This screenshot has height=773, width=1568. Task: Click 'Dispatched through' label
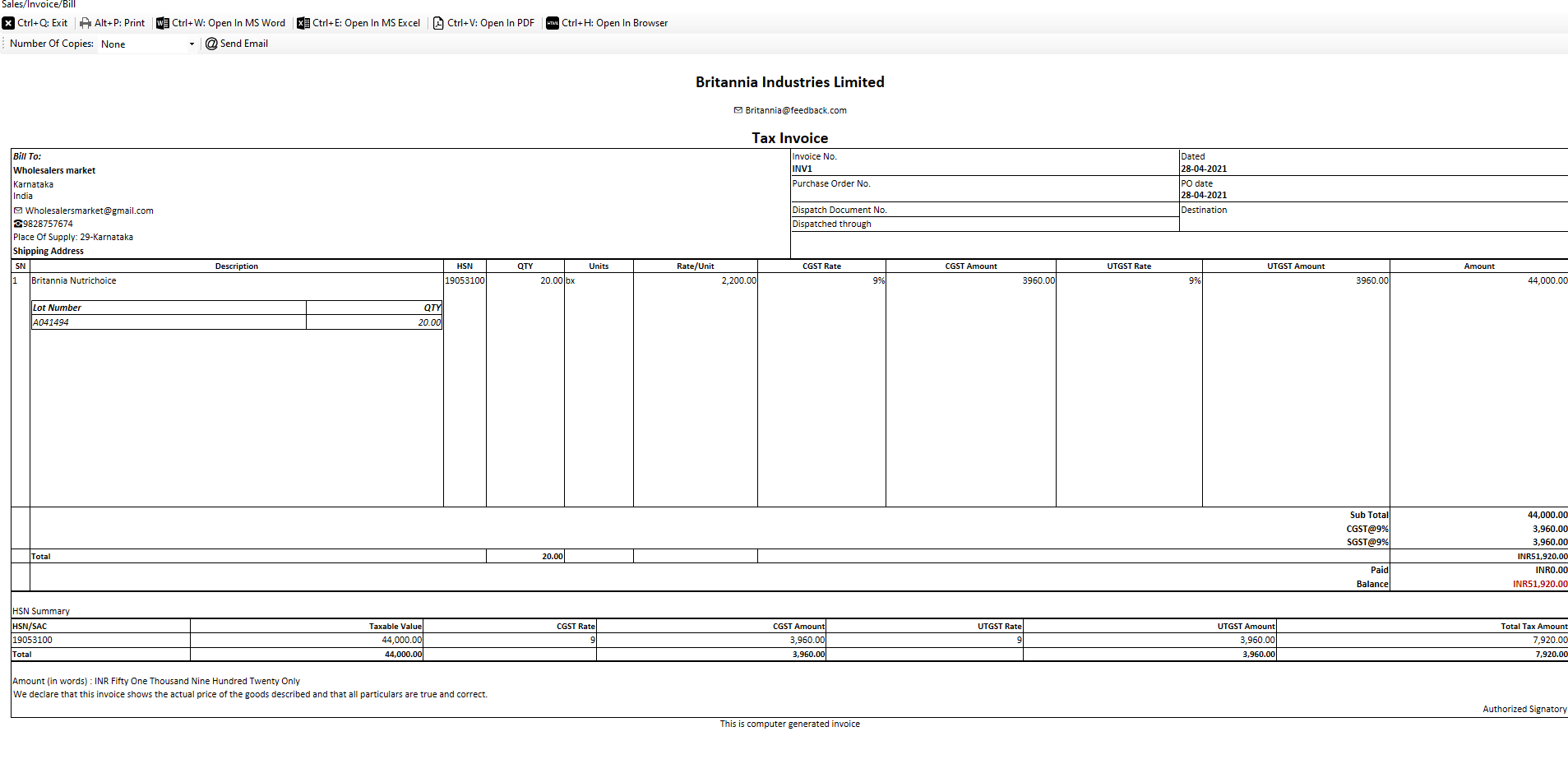(x=832, y=224)
